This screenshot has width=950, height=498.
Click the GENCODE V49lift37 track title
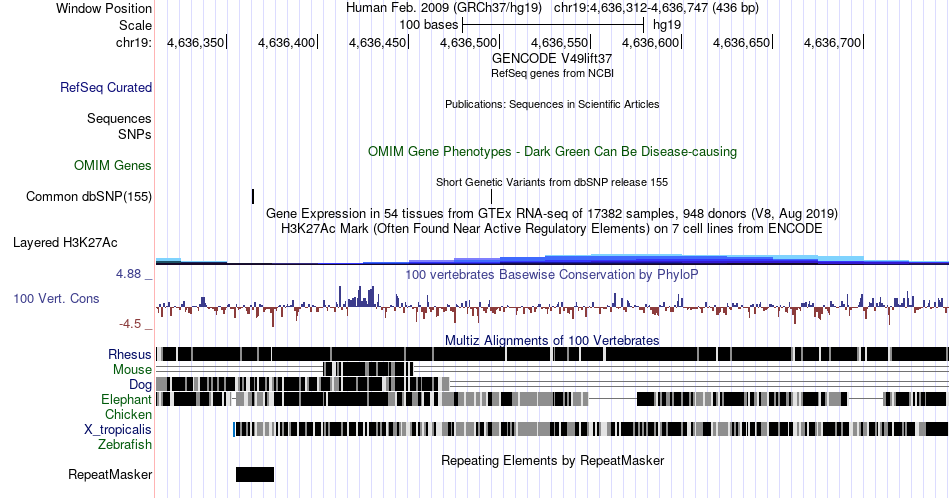[552, 59]
